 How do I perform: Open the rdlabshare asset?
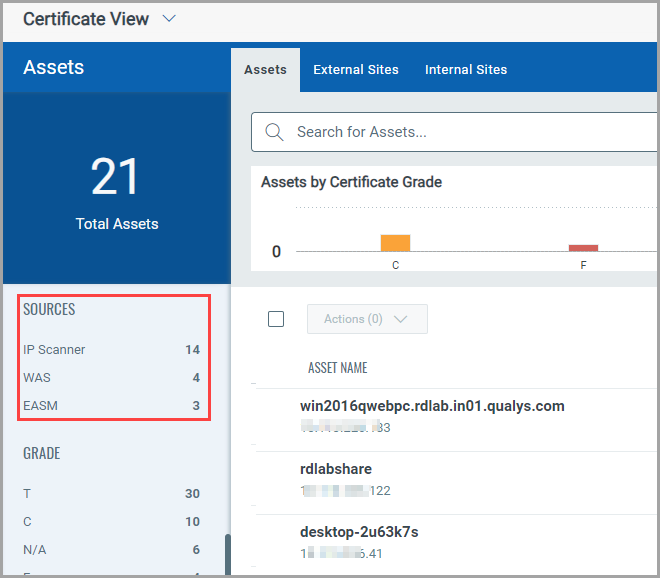coord(335,469)
